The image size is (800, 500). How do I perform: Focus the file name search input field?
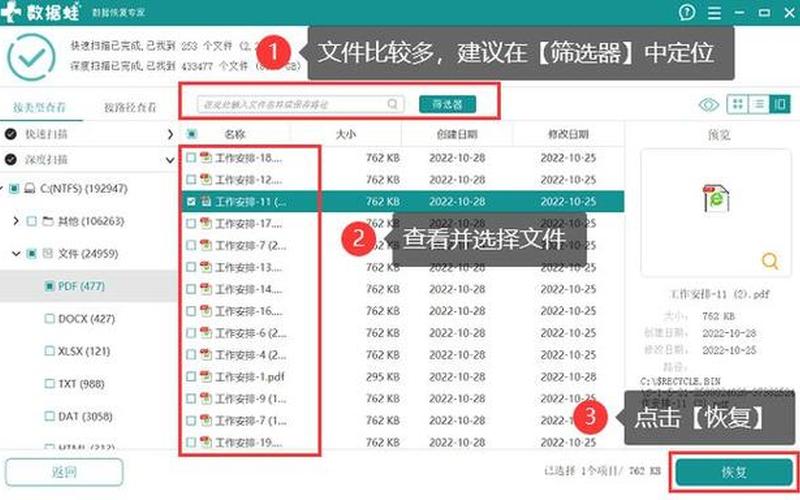tap(301, 105)
